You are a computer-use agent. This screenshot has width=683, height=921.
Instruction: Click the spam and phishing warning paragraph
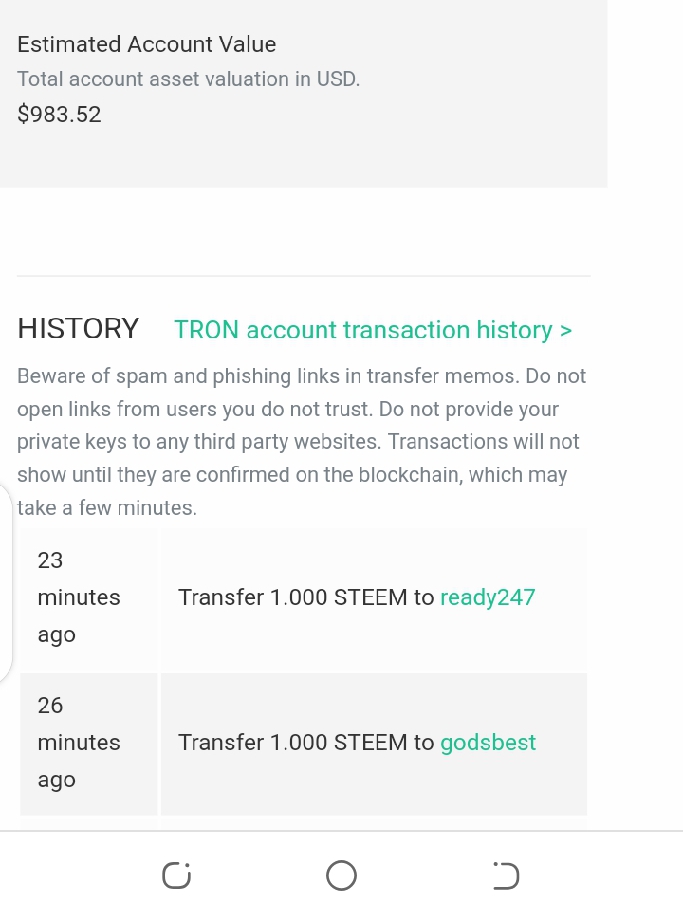point(301,442)
